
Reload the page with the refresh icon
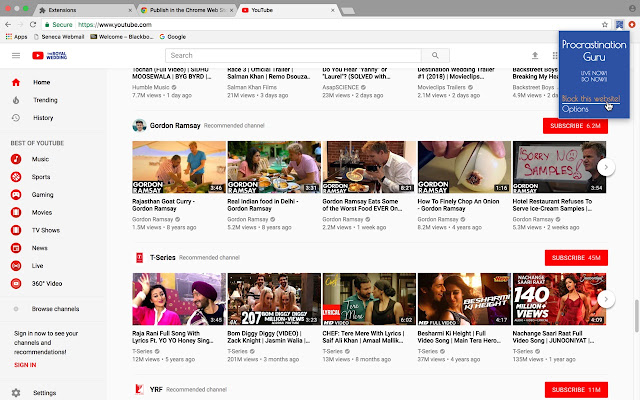pyautogui.click(x=33, y=24)
